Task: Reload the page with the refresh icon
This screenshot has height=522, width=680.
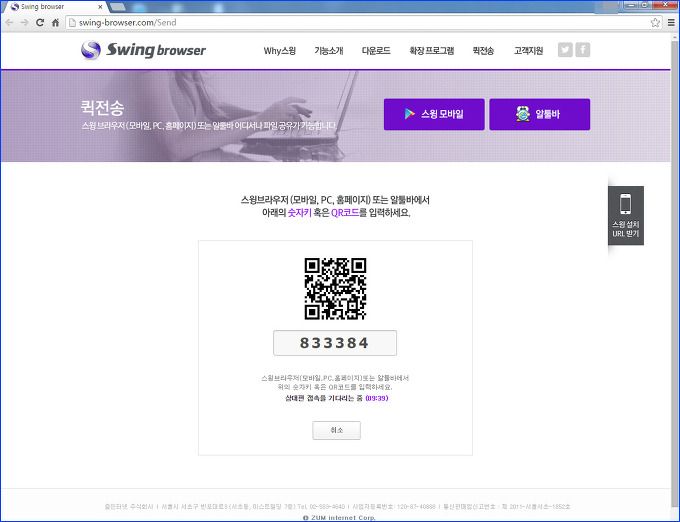Action: pyautogui.click(x=40, y=23)
